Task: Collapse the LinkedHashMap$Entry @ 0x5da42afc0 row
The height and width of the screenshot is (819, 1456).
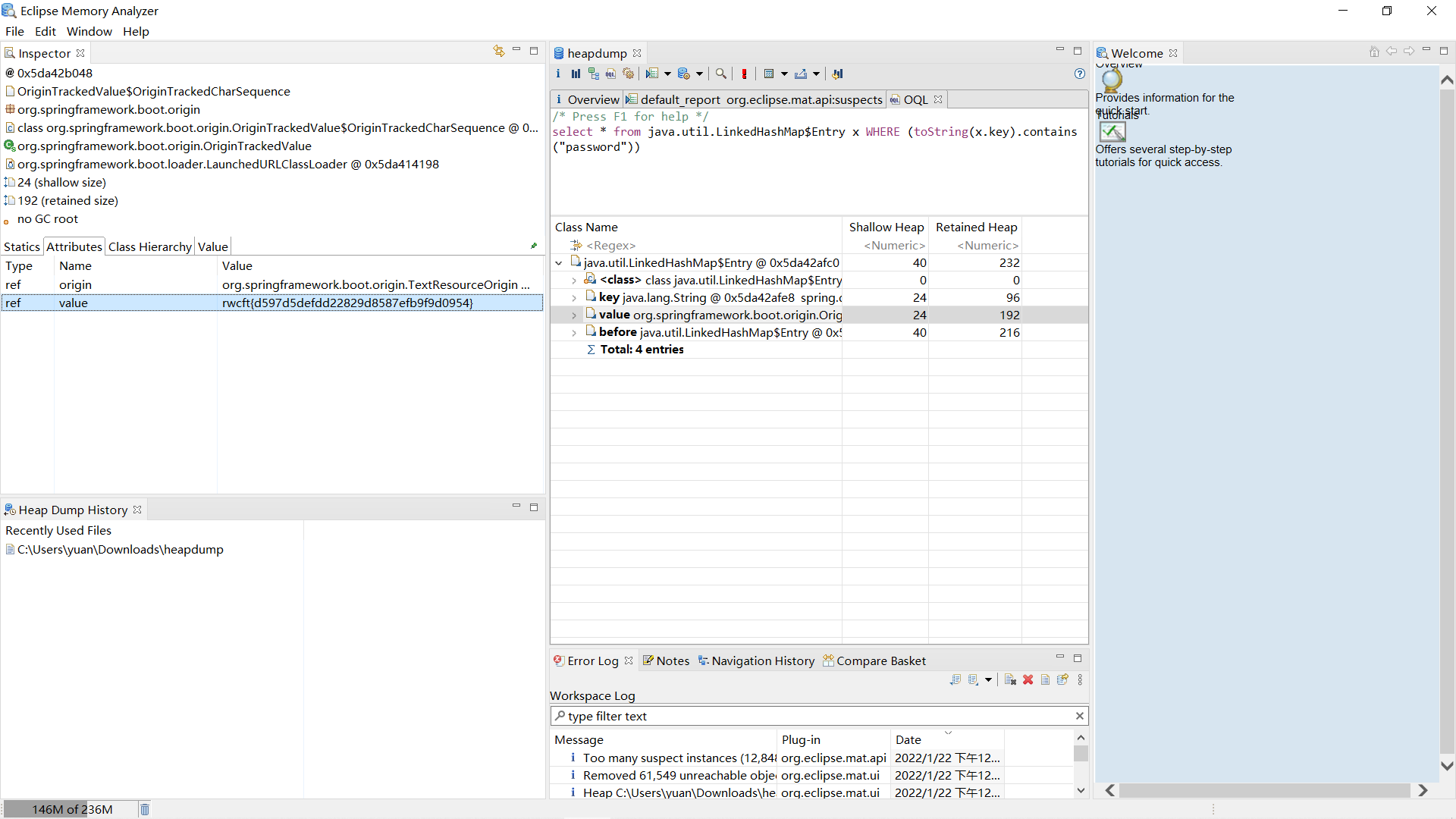Action: click(x=559, y=263)
